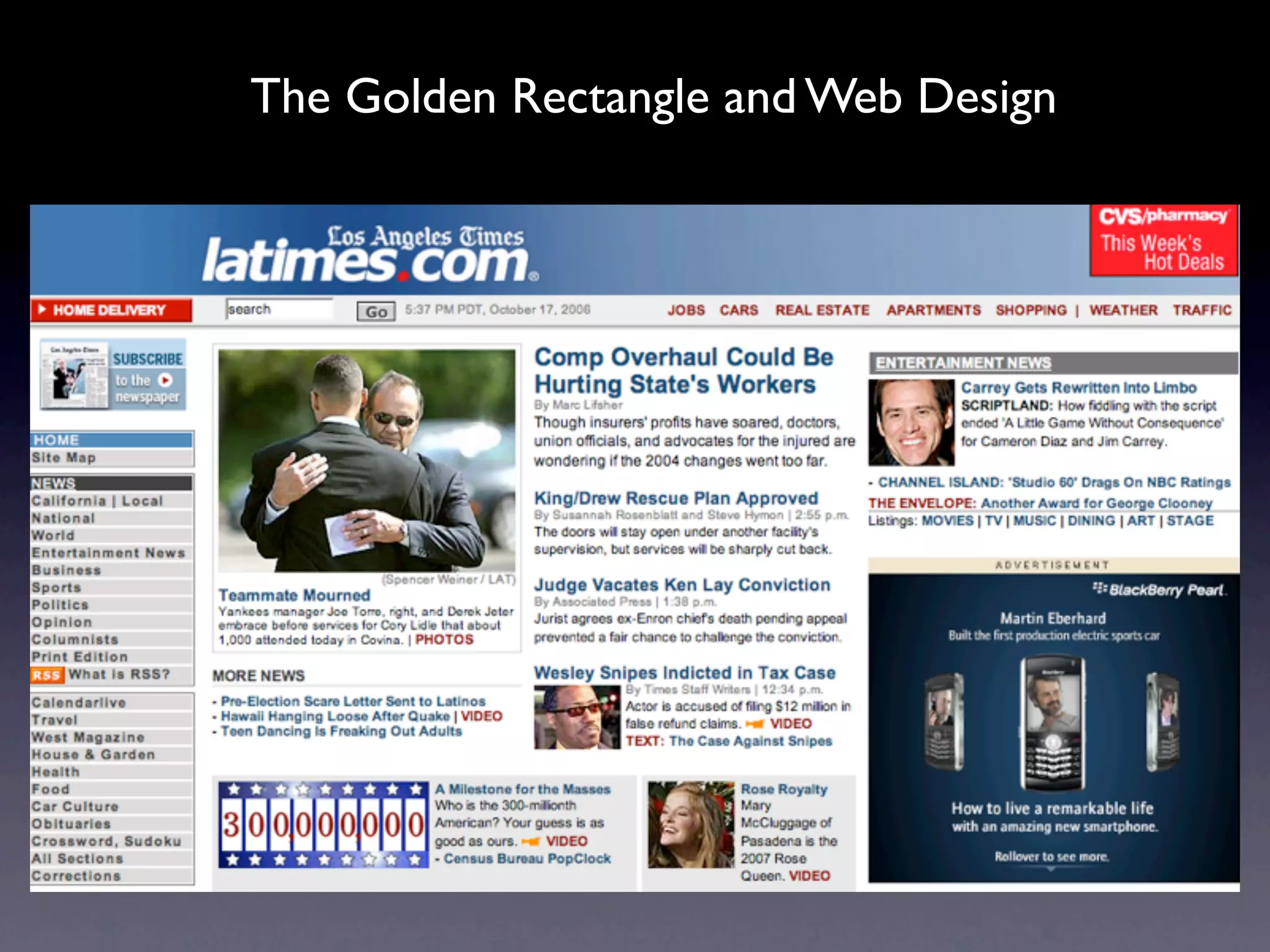
Task: Go to National news section
Action: (x=63, y=518)
